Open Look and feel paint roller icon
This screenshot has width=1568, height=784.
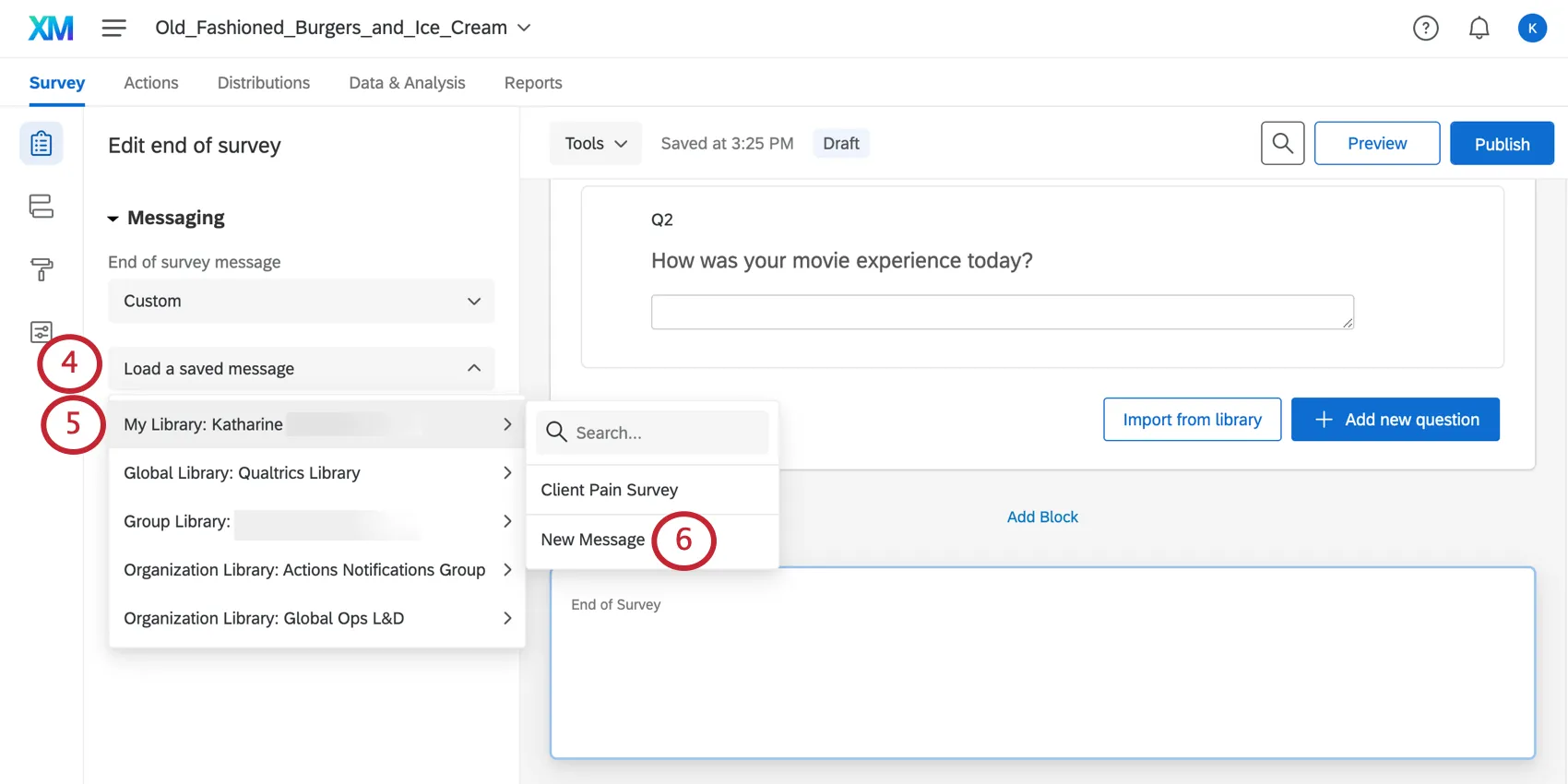42,269
